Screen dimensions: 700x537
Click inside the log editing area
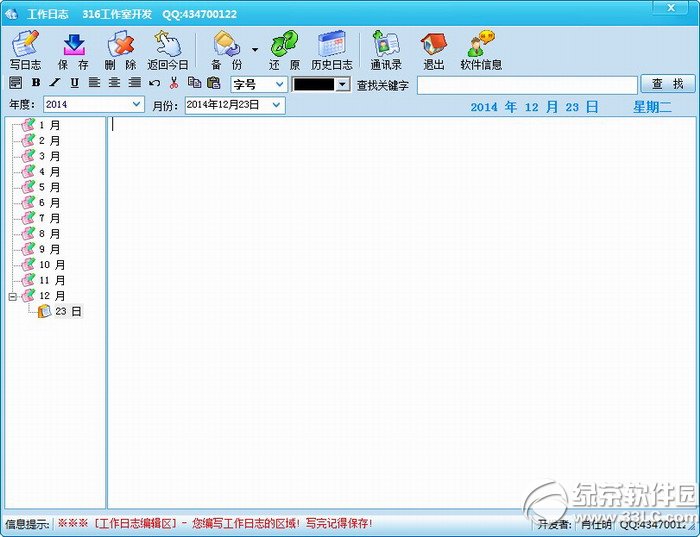(402, 312)
